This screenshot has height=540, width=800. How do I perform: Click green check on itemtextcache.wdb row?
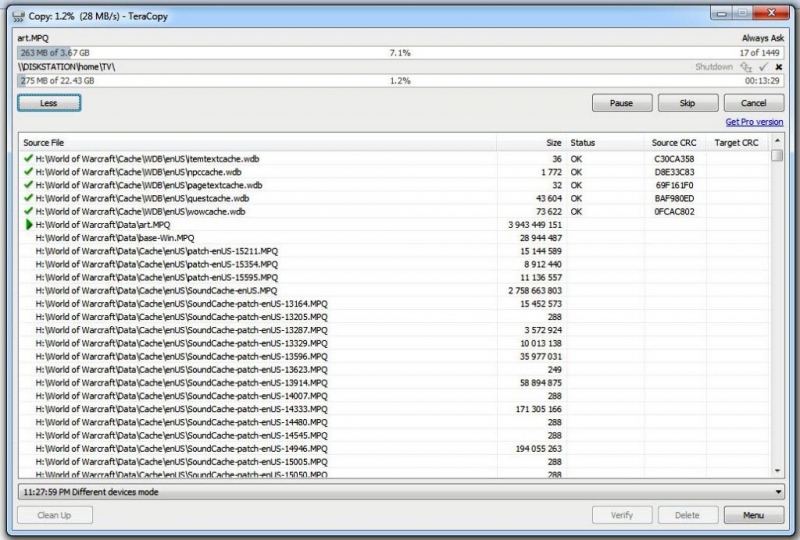point(29,158)
